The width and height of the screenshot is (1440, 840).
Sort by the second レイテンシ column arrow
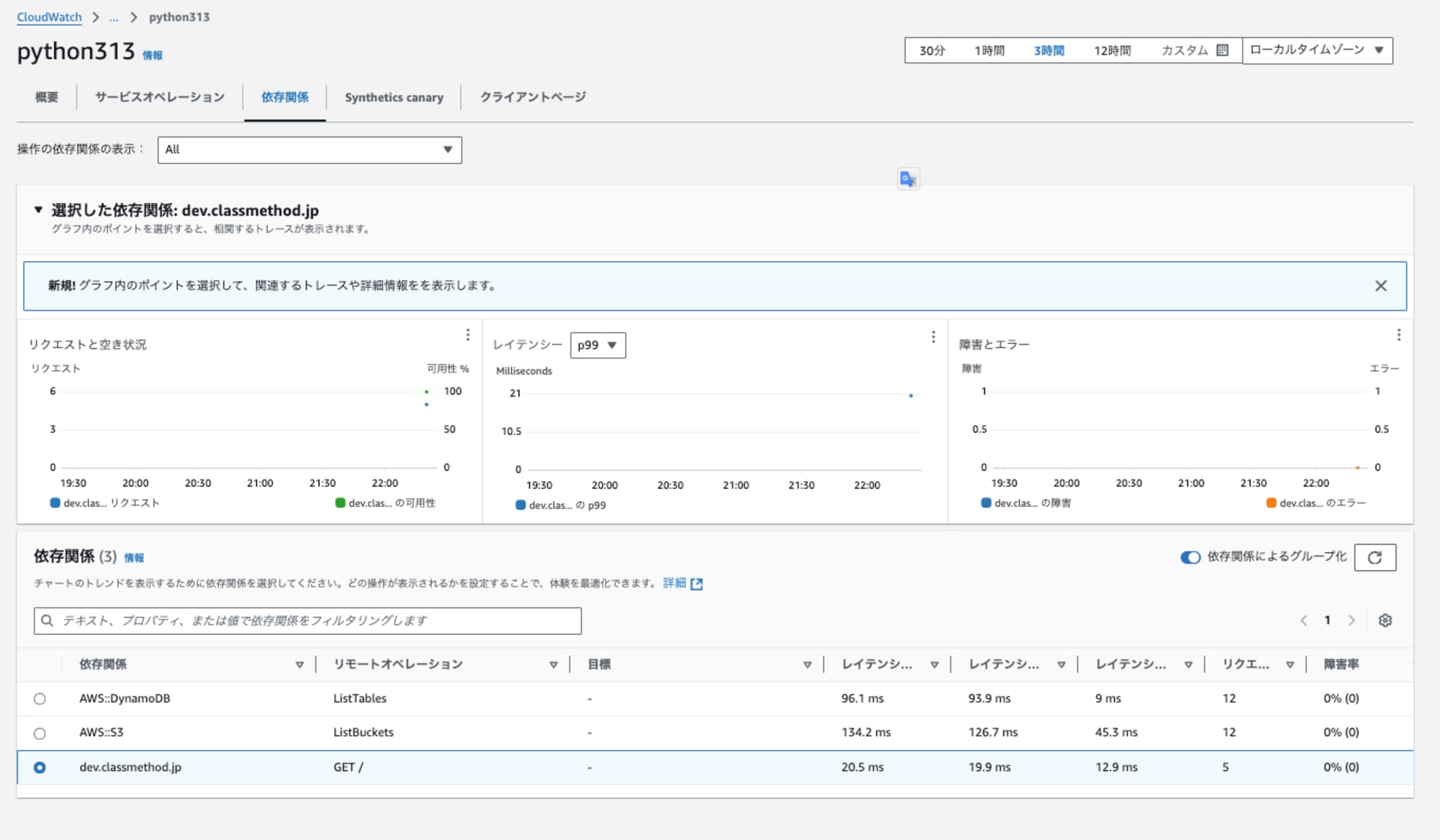[1061, 665]
